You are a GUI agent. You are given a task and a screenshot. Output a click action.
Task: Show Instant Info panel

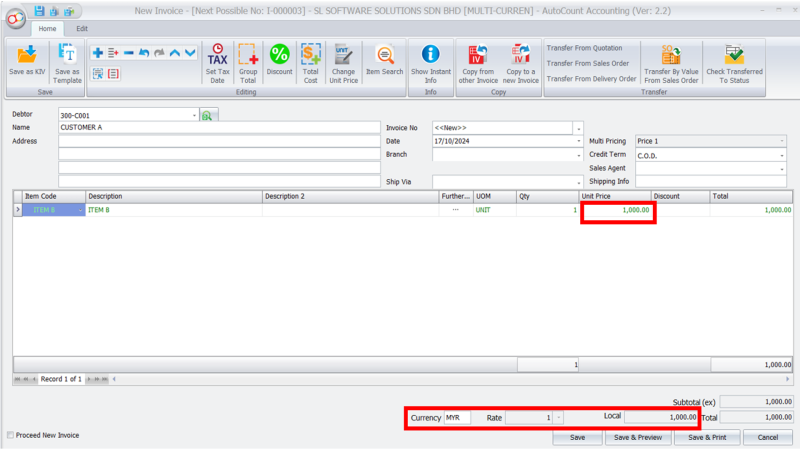tap(431, 63)
